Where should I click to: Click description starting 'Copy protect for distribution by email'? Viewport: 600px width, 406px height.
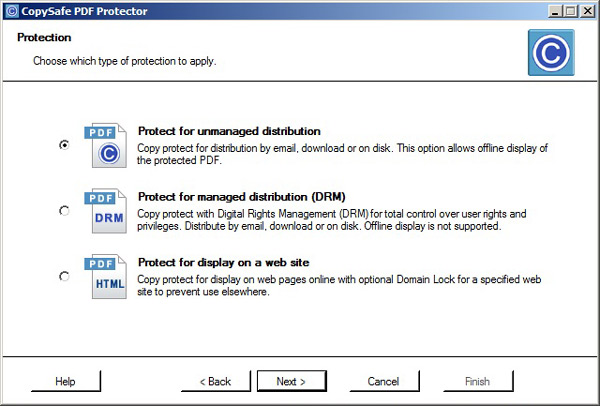click(x=342, y=154)
